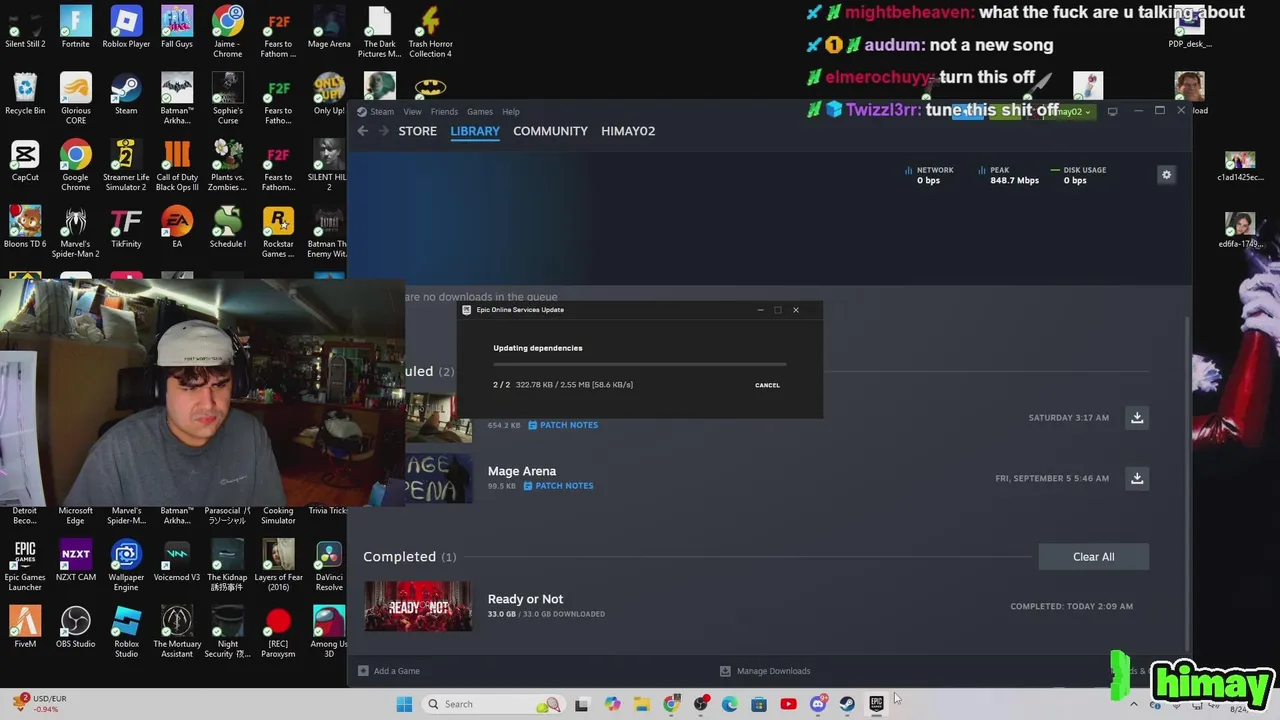Open the Games menu in Steam

[480, 112]
